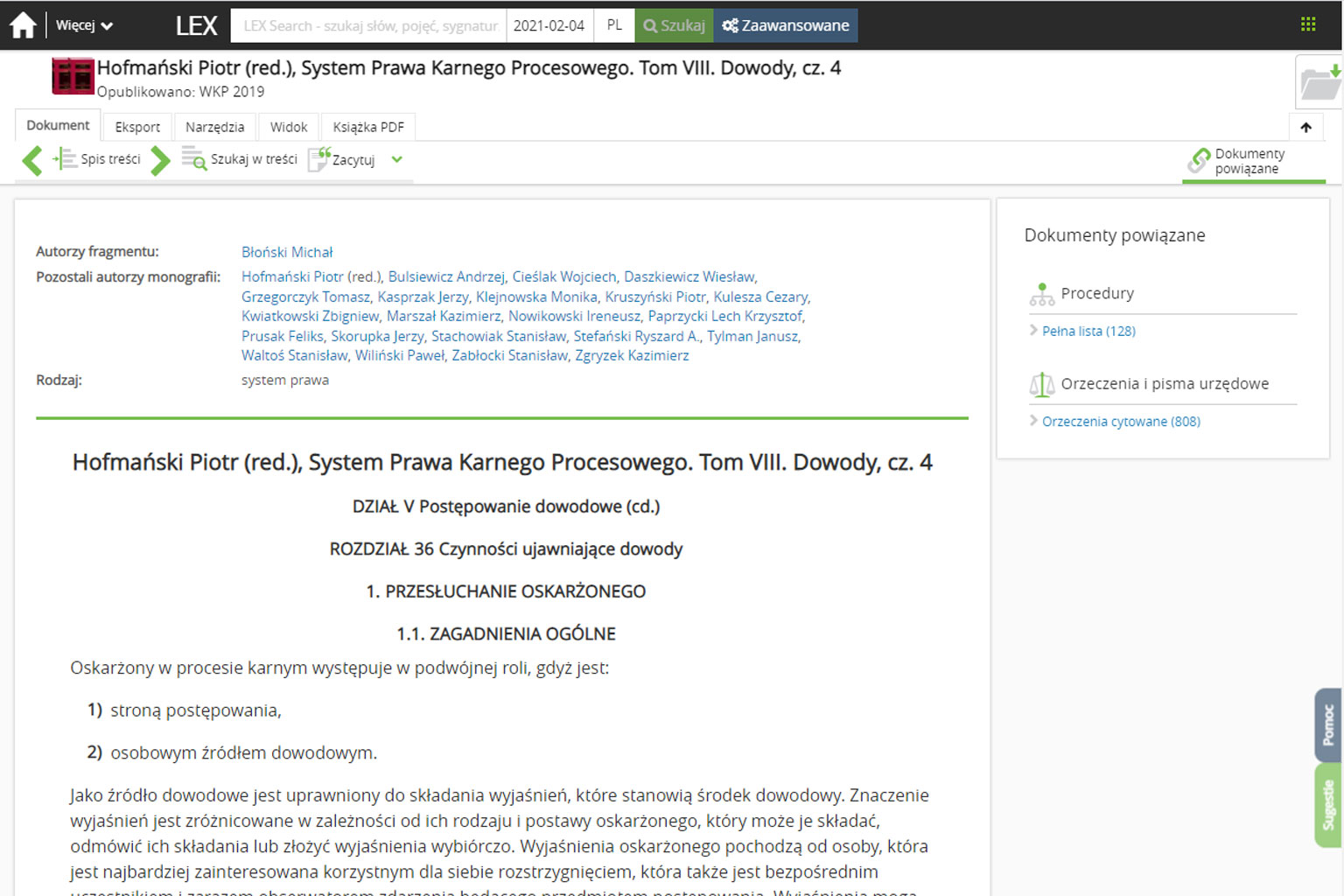Click list item osobowym źródłem dowodowym
This screenshot has width=1344, height=896.
243,752
